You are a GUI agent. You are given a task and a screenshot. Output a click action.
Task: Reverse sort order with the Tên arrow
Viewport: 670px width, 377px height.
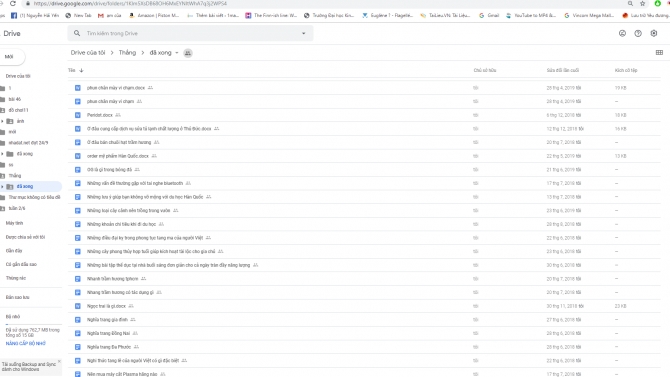[81, 70]
